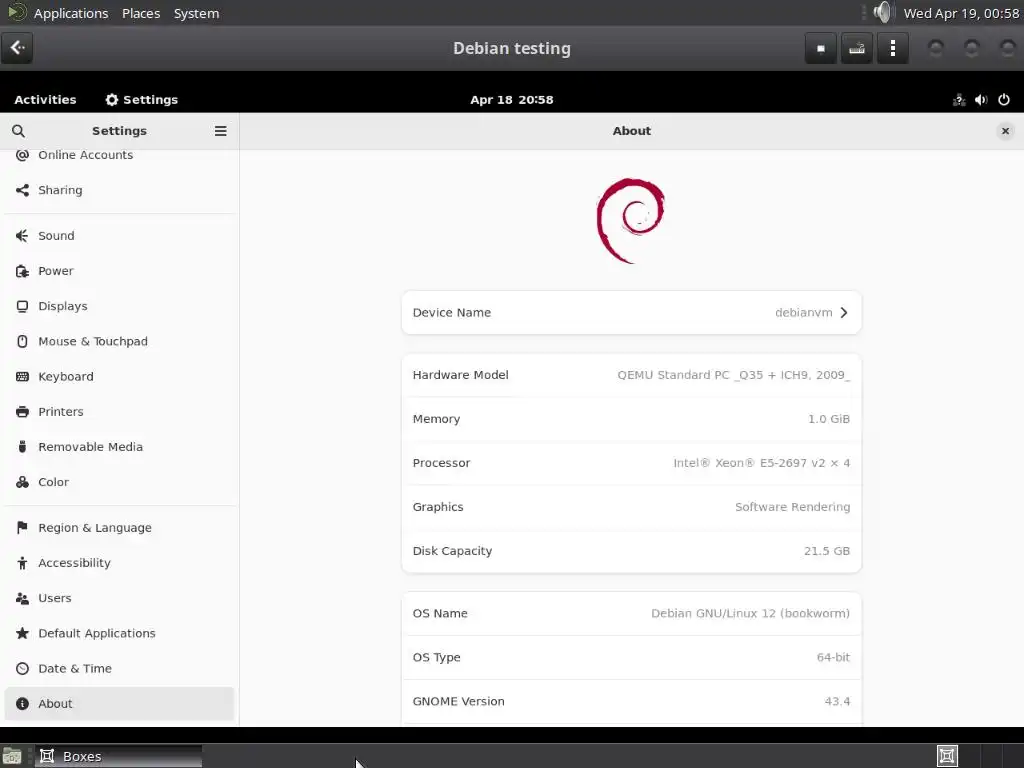Click the Hardware Model value text

coord(733,375)
